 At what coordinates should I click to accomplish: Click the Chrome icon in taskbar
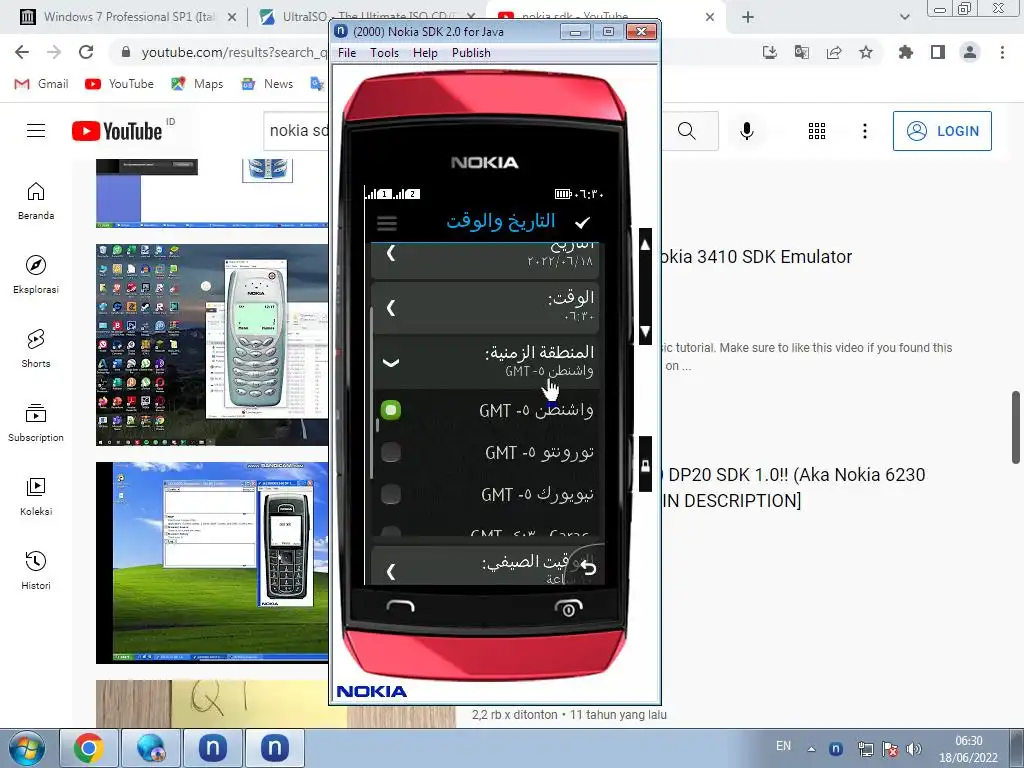(x=88, y=748)
